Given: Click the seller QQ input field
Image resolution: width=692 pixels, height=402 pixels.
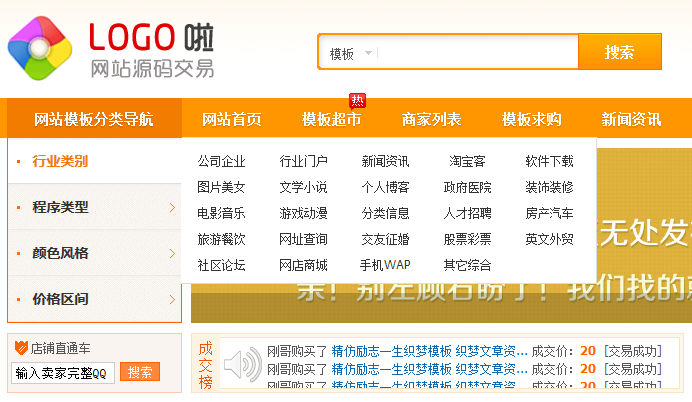Looking at the screenshot, I should click(63, 372).
